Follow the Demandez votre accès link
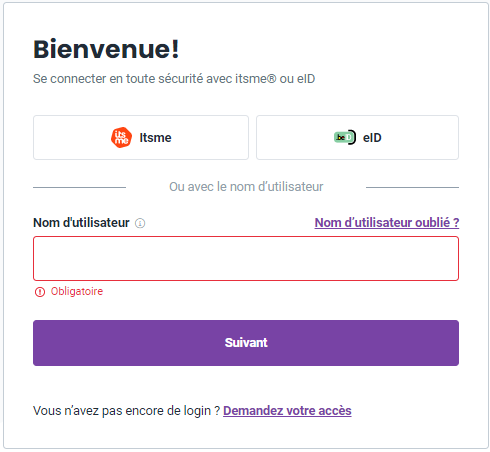Image resolution: width=490 pixels, height=452 pixels. 287,411
